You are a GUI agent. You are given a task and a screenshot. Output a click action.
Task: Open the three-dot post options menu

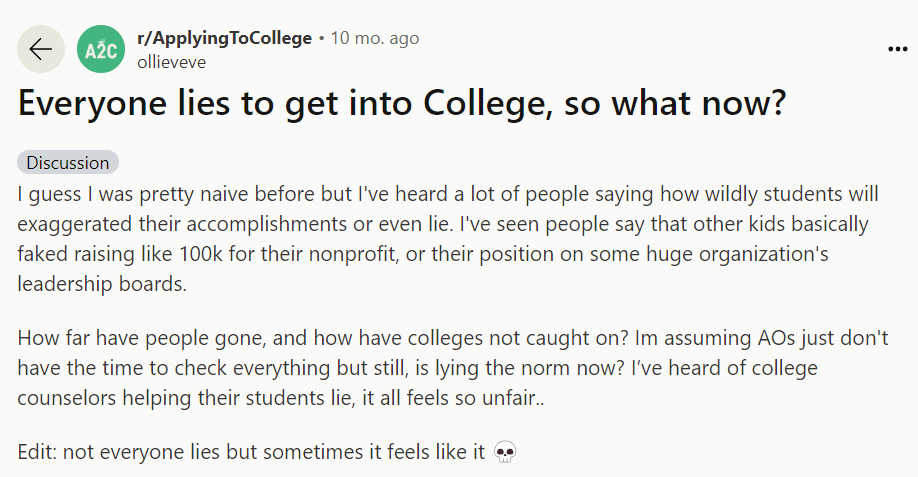coord(897,49)
